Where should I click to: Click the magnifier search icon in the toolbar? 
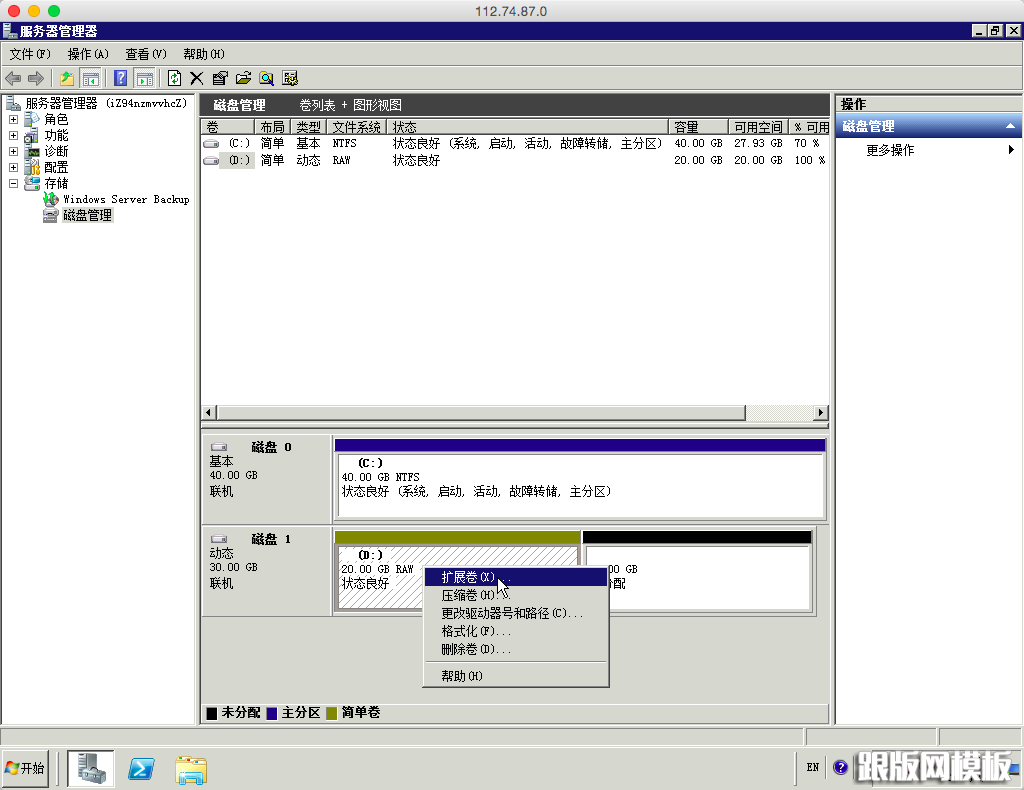[x=267, y=78]
